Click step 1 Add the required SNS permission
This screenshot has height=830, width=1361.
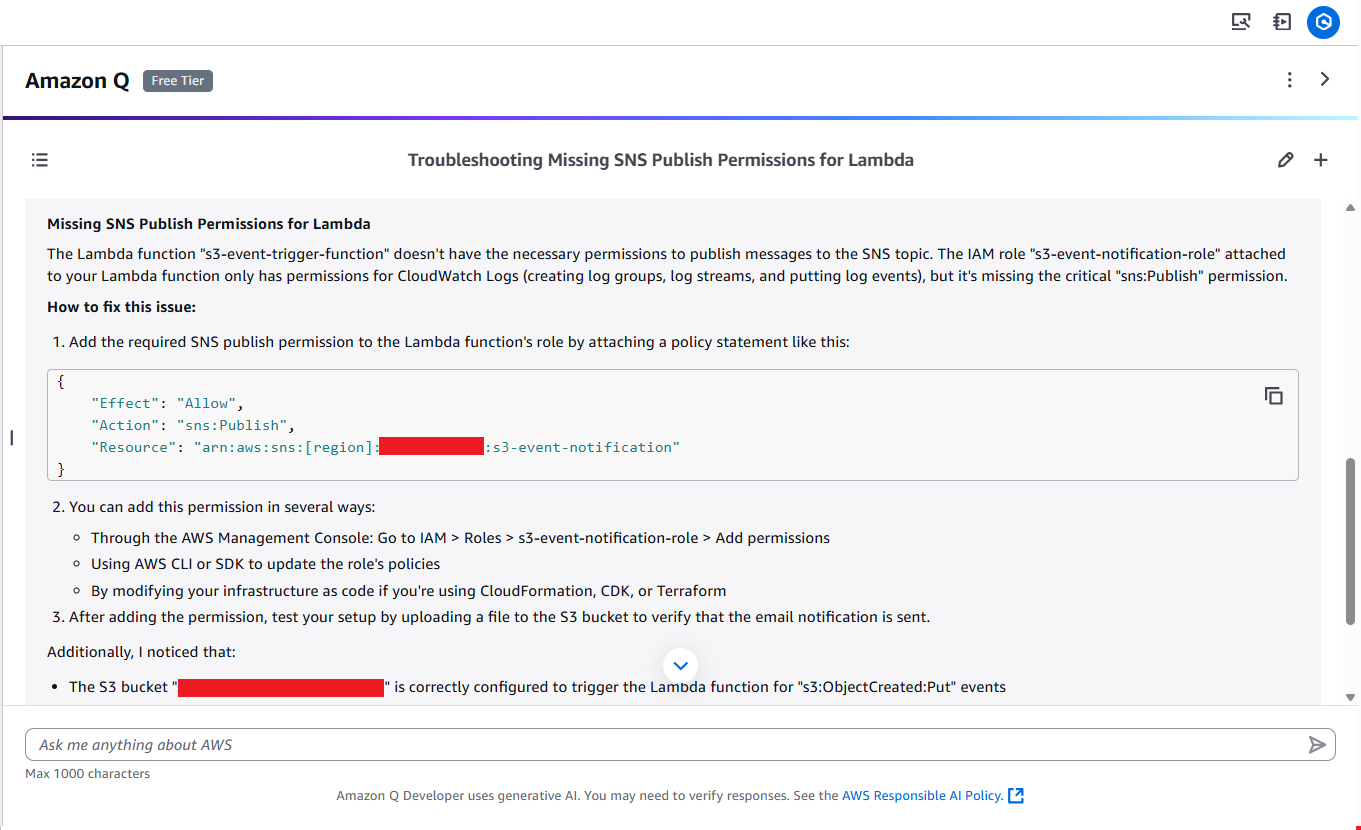[451, 342]
